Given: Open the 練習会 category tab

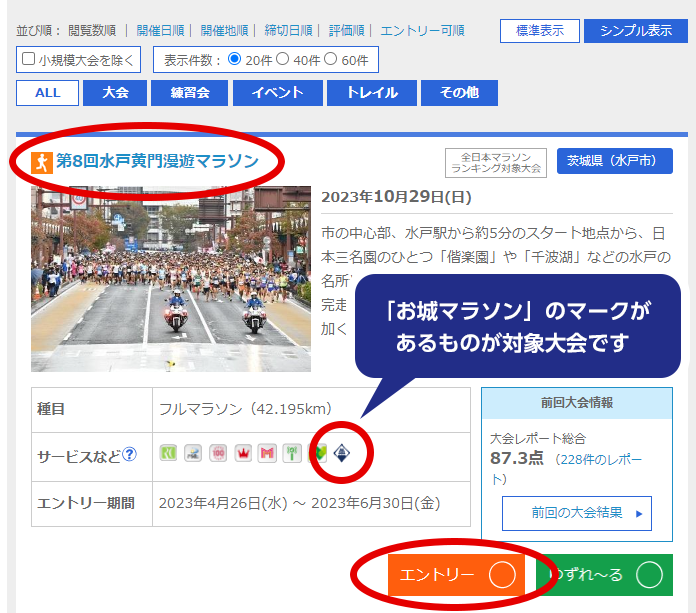Looking at the screenshot, I should (x=190, y=93).
